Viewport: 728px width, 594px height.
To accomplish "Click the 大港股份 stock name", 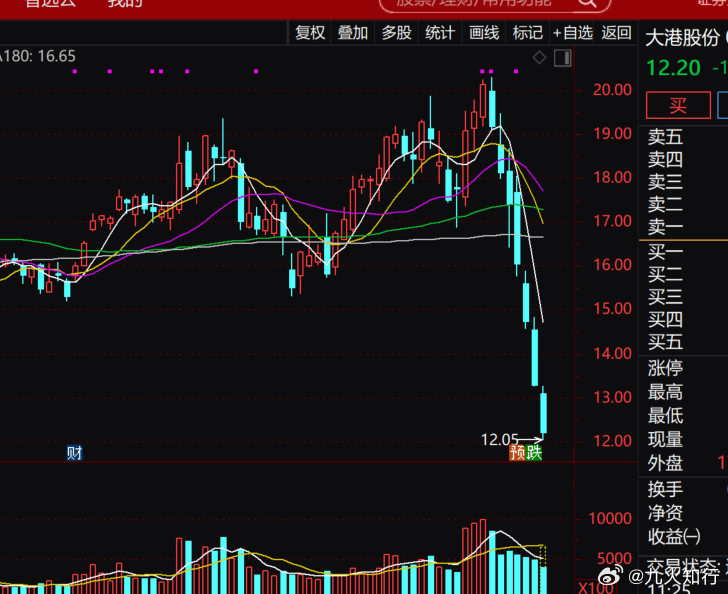I will tap(682, 39).
